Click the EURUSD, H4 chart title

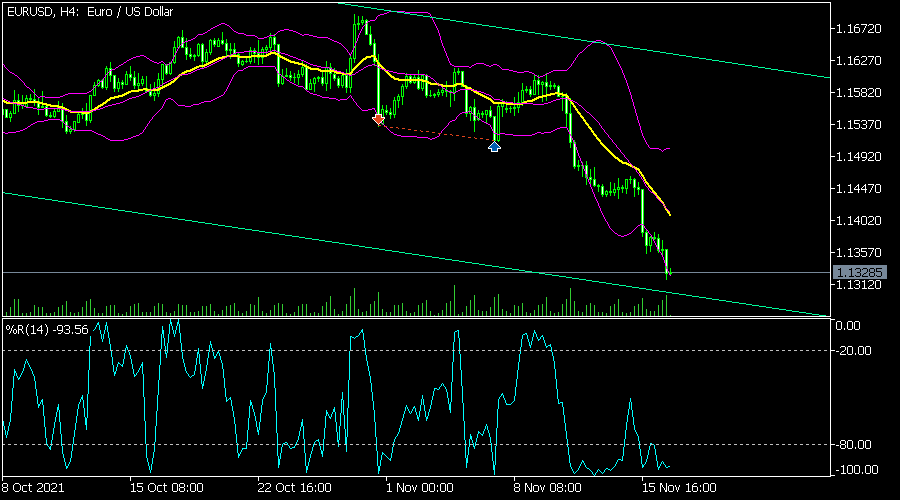[x=90, y=12]
